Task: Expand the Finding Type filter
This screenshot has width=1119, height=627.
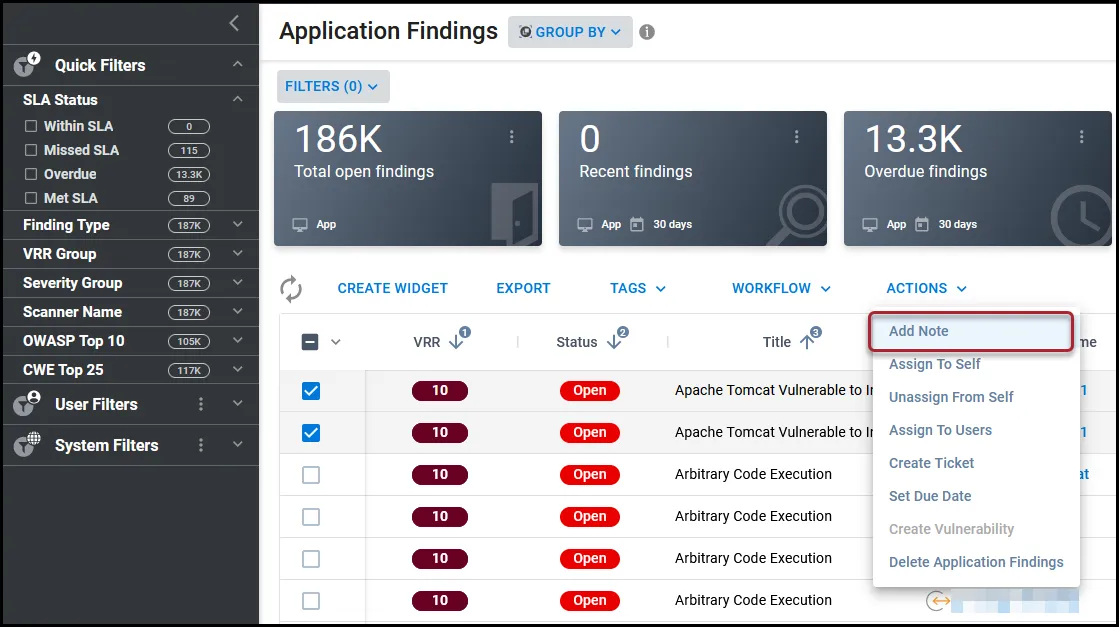Action: pyautogui.click(x=238, y=225)
